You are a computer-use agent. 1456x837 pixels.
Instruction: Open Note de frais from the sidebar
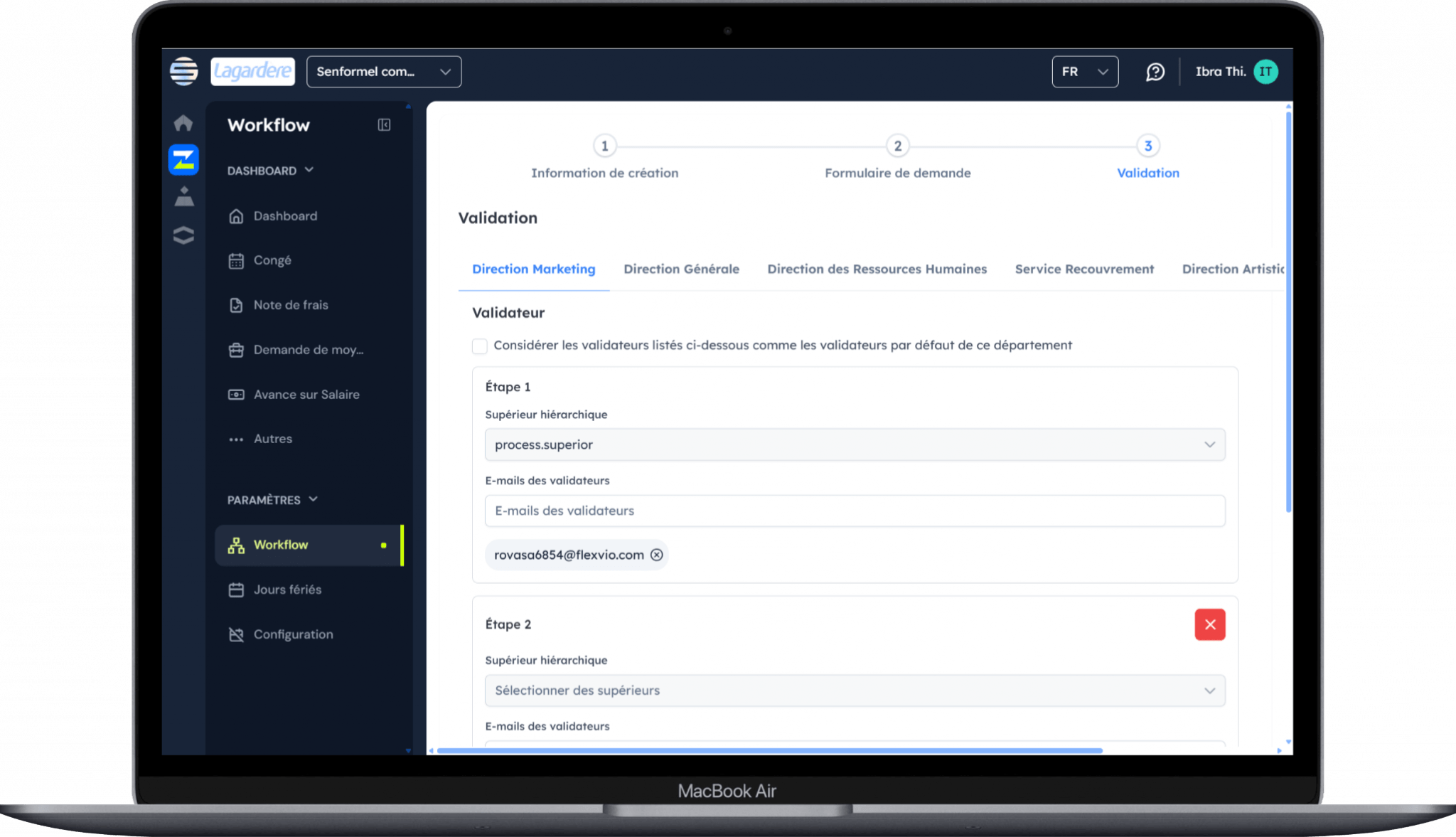(290, 304)
